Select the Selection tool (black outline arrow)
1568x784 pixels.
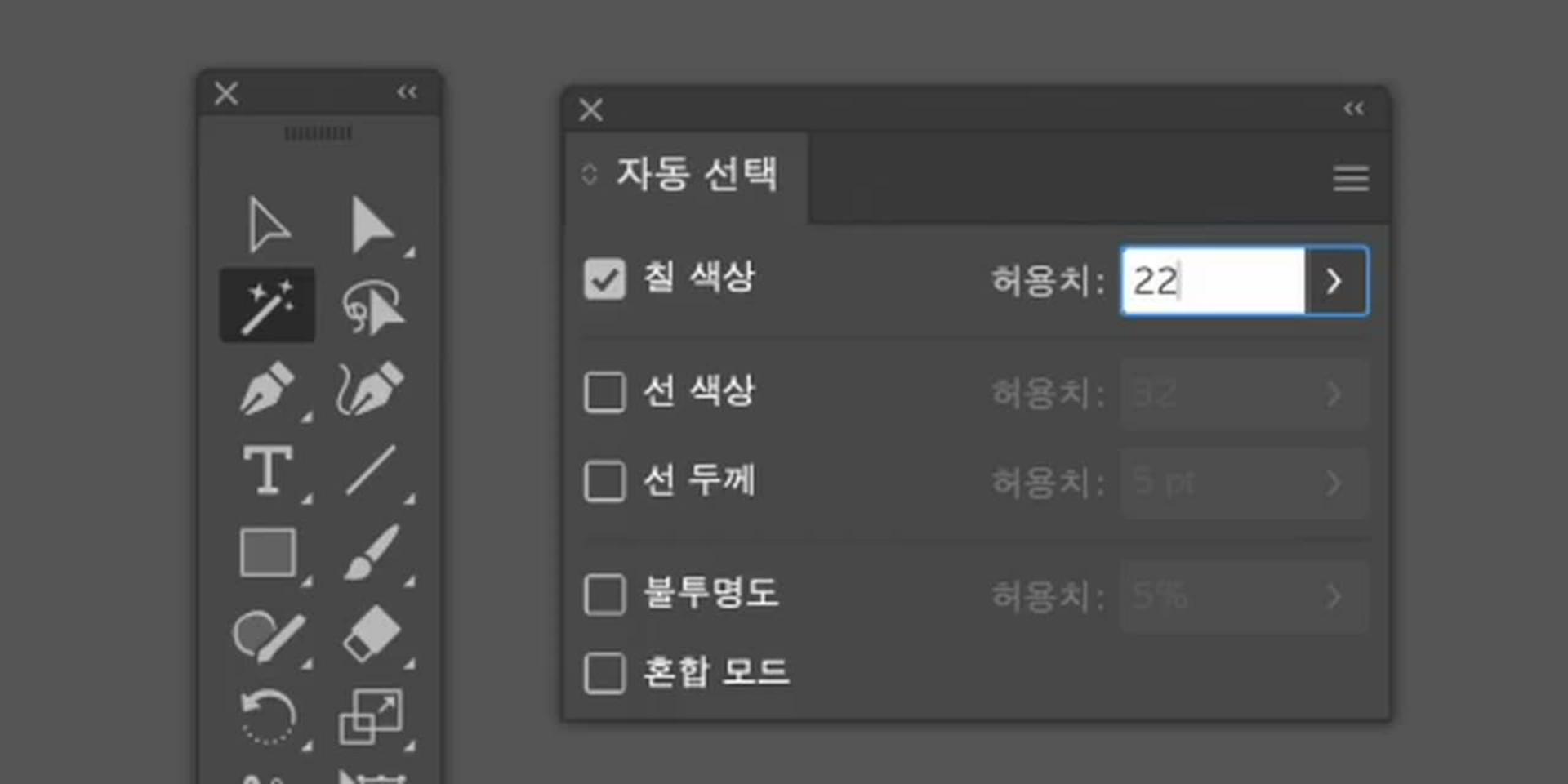pyautogui.click(x=268, y=225)
